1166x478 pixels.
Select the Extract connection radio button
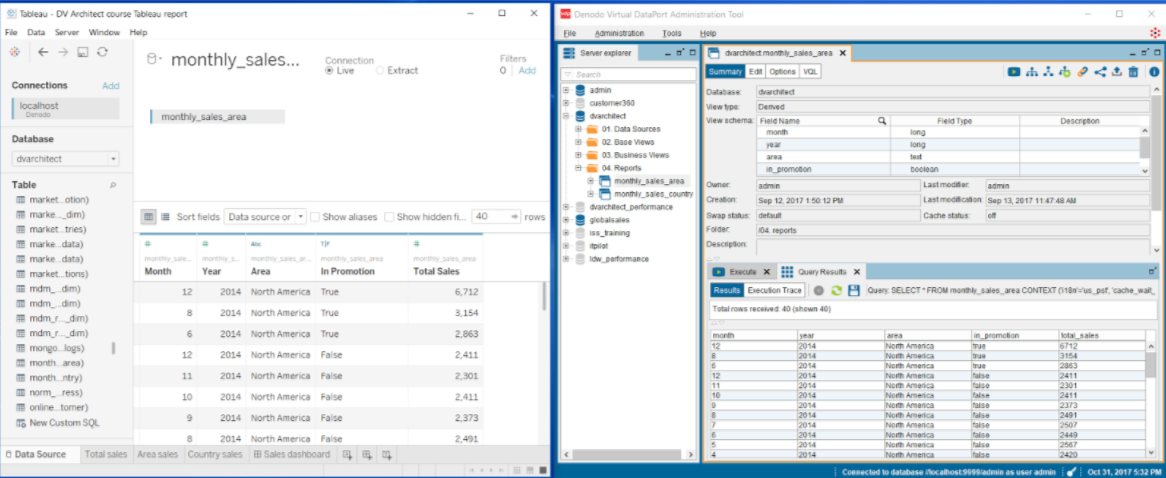point(380,71)
